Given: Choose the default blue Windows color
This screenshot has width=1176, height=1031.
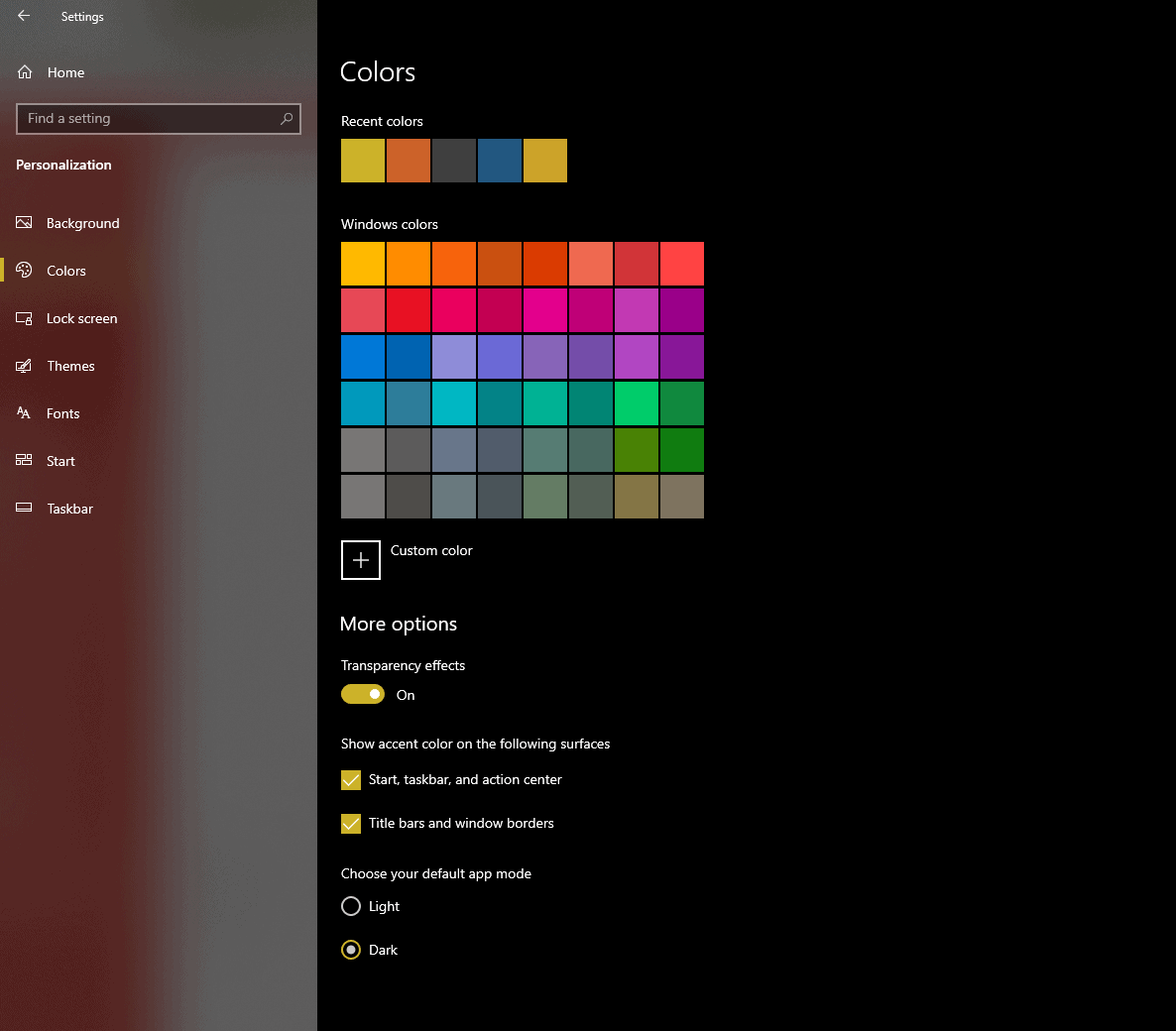Looking at the screenshot, I should click(363, 356).
